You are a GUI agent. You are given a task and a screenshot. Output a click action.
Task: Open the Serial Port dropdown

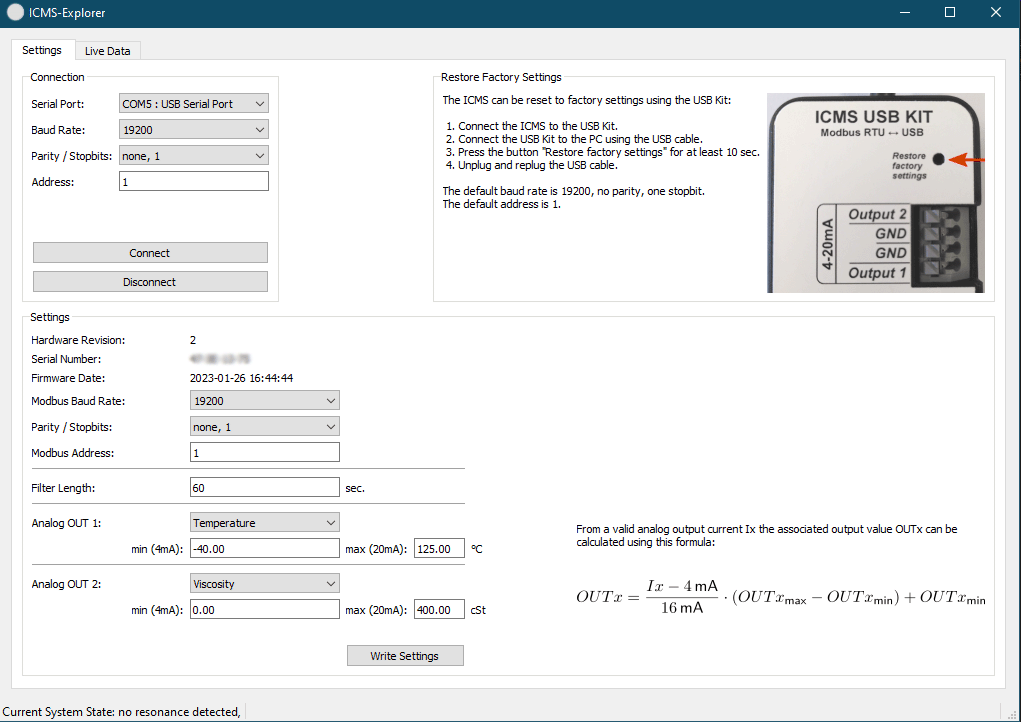point(194,104)
